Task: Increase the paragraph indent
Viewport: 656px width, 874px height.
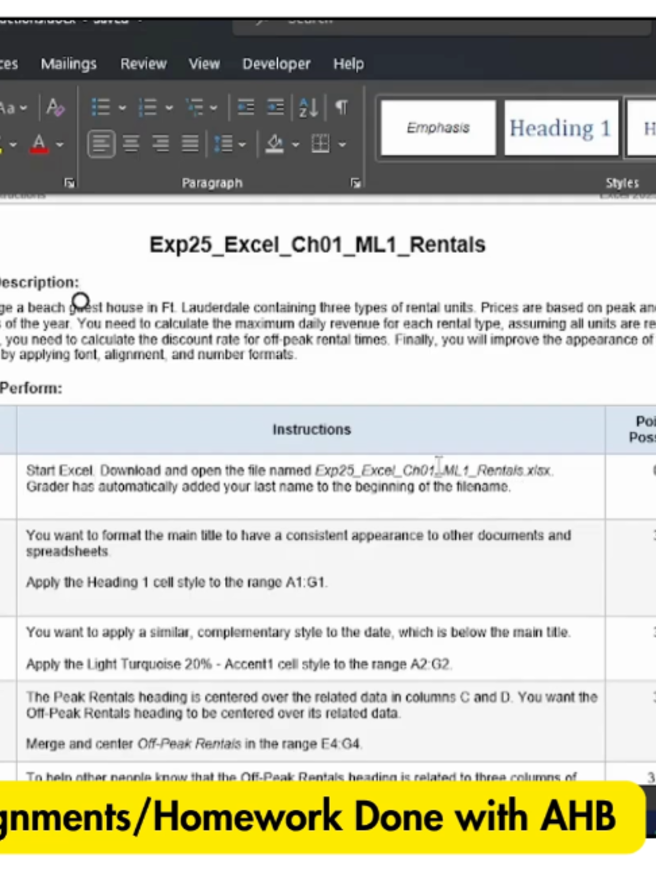Action: pos(275,107)
